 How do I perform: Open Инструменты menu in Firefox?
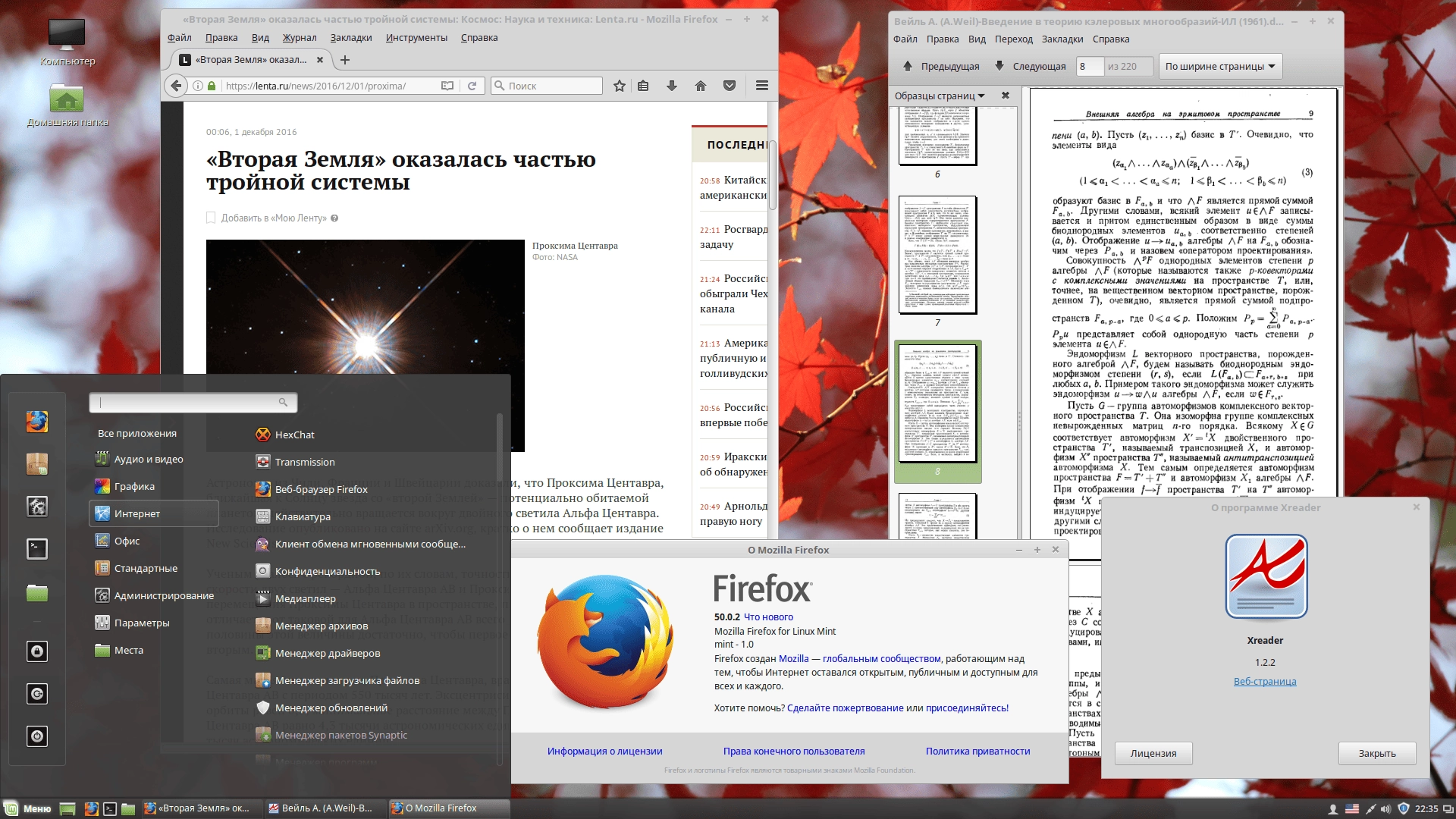point(416,37)
